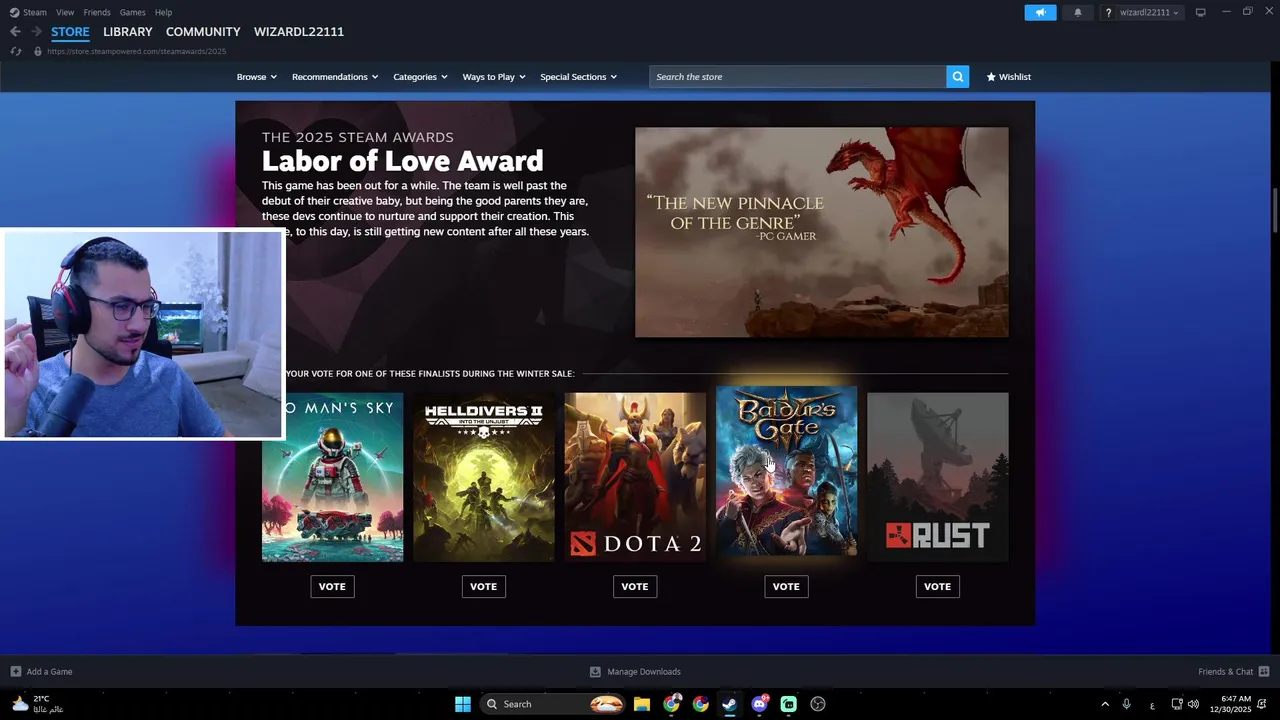
Task: Click the Search the store field
Action: [798, 77]
